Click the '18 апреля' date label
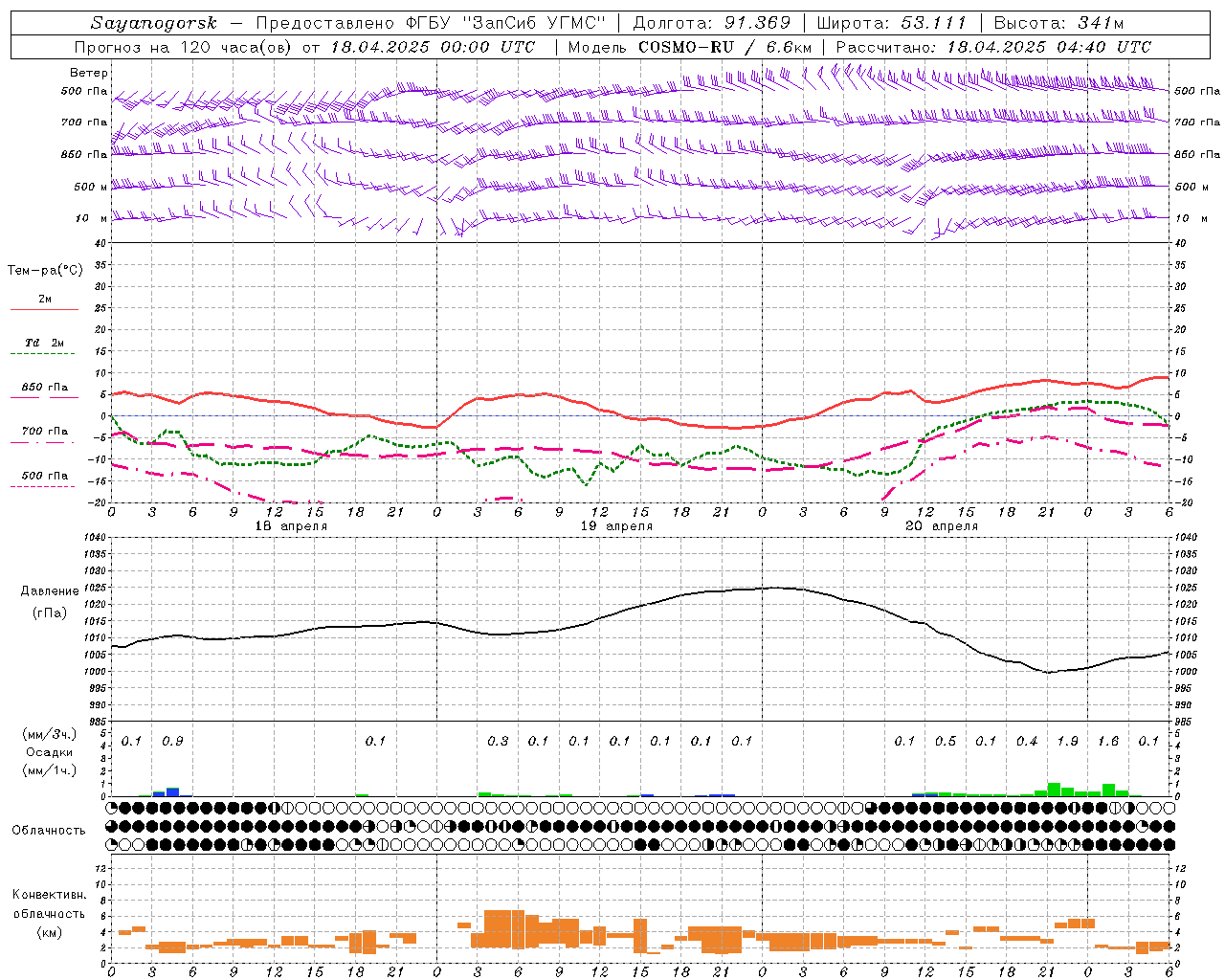The height and width of the screenshot is (980, 1225). (x=291, y=526)
